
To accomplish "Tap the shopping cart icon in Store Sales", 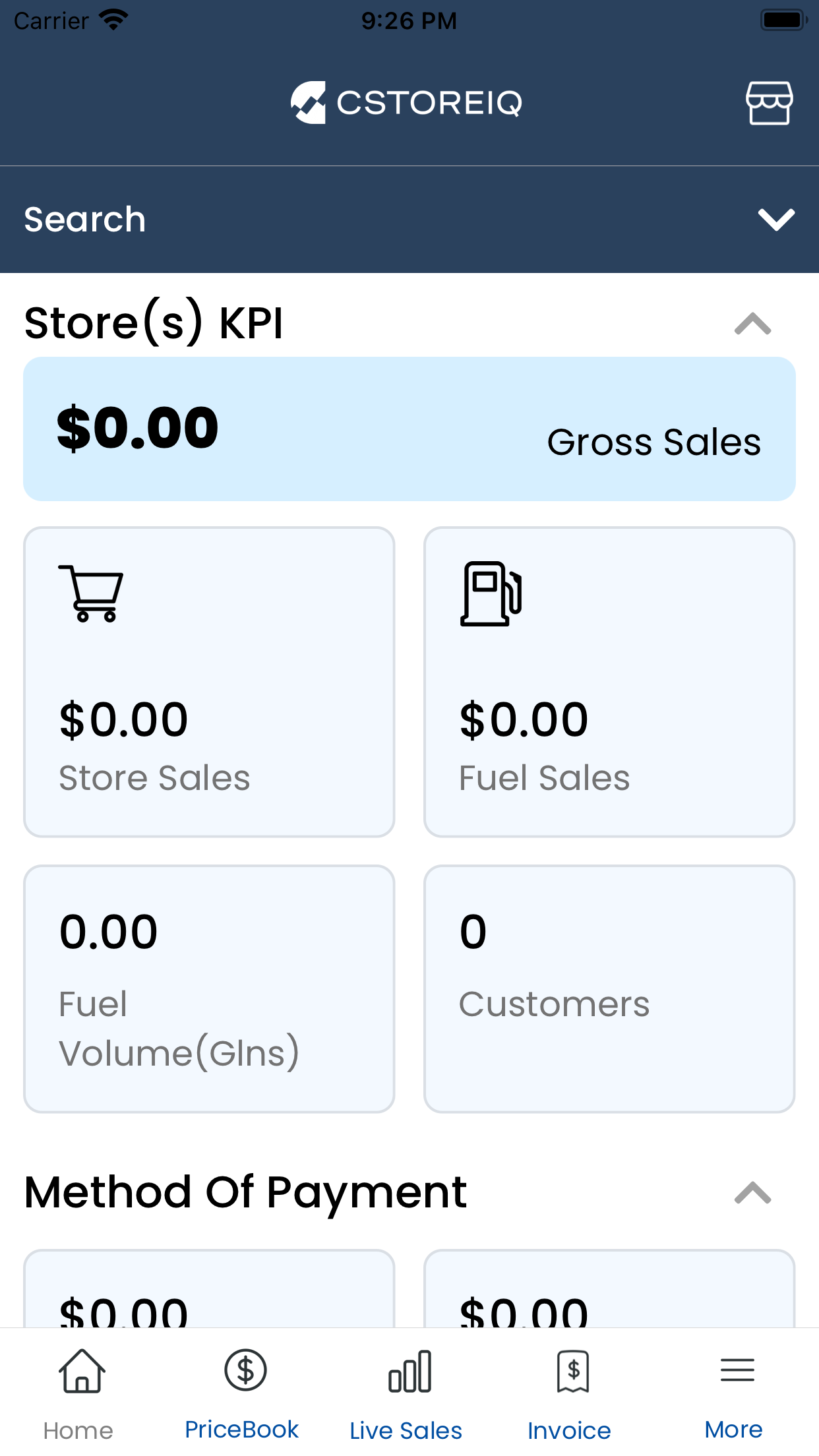I will (x=91, y=593).
